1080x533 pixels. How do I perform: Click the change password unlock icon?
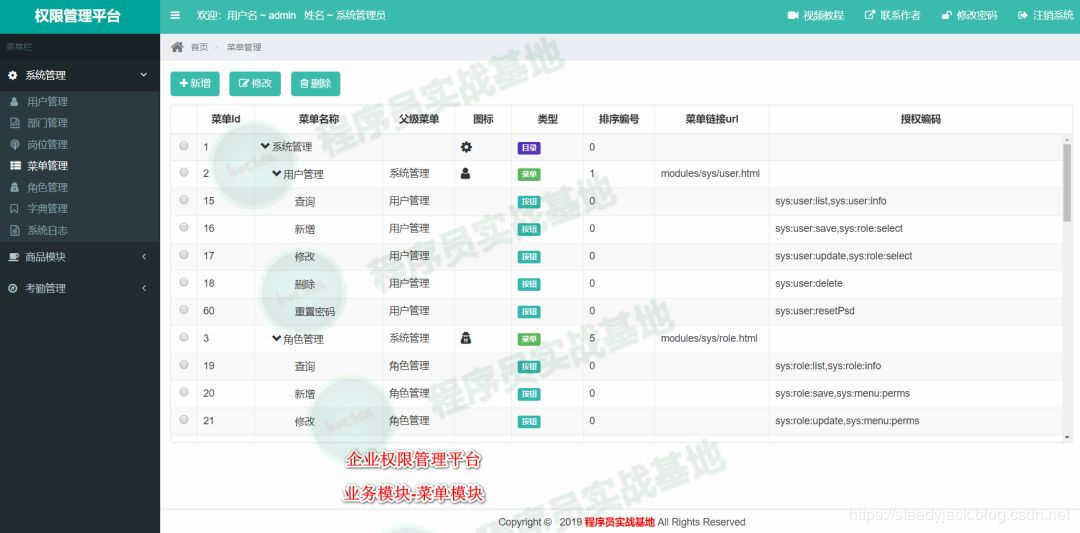[946, 15]
